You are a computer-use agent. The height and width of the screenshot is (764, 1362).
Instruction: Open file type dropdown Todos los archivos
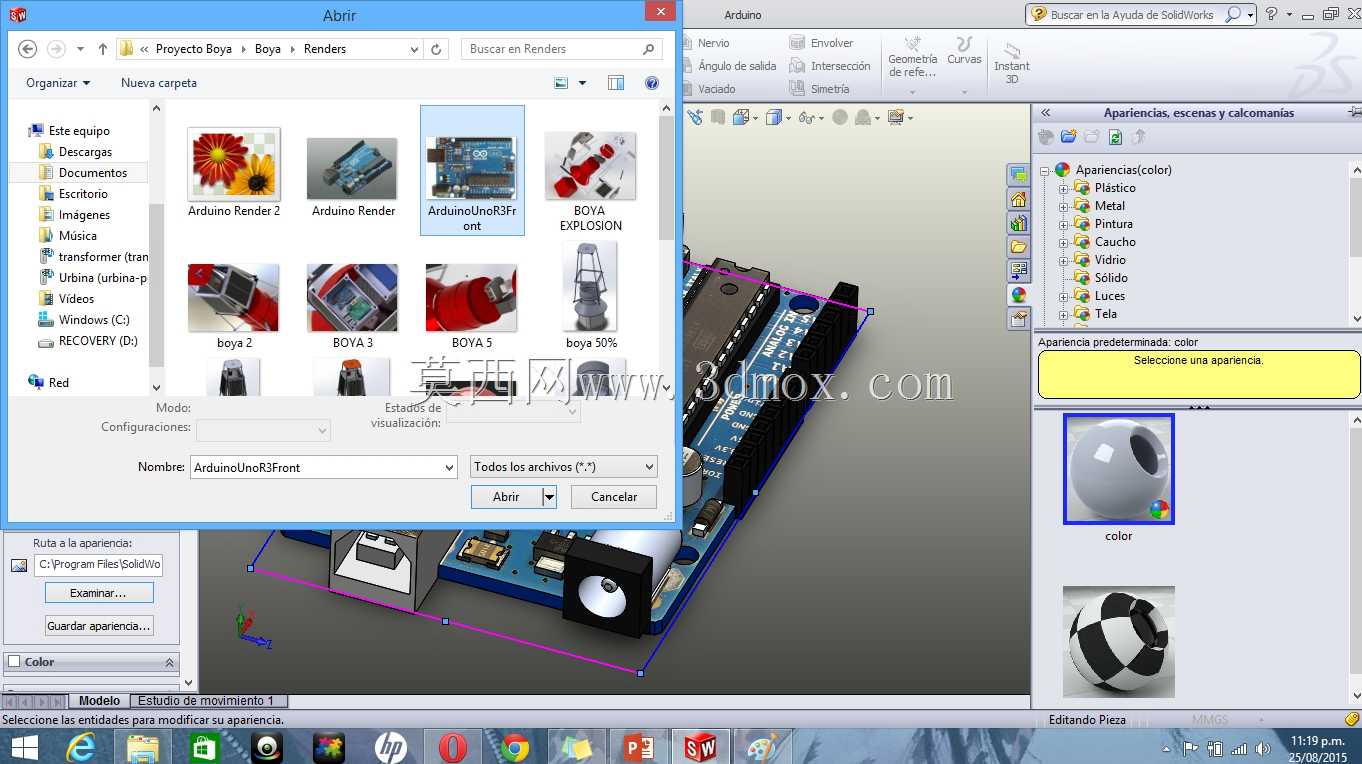coord(564,467)
